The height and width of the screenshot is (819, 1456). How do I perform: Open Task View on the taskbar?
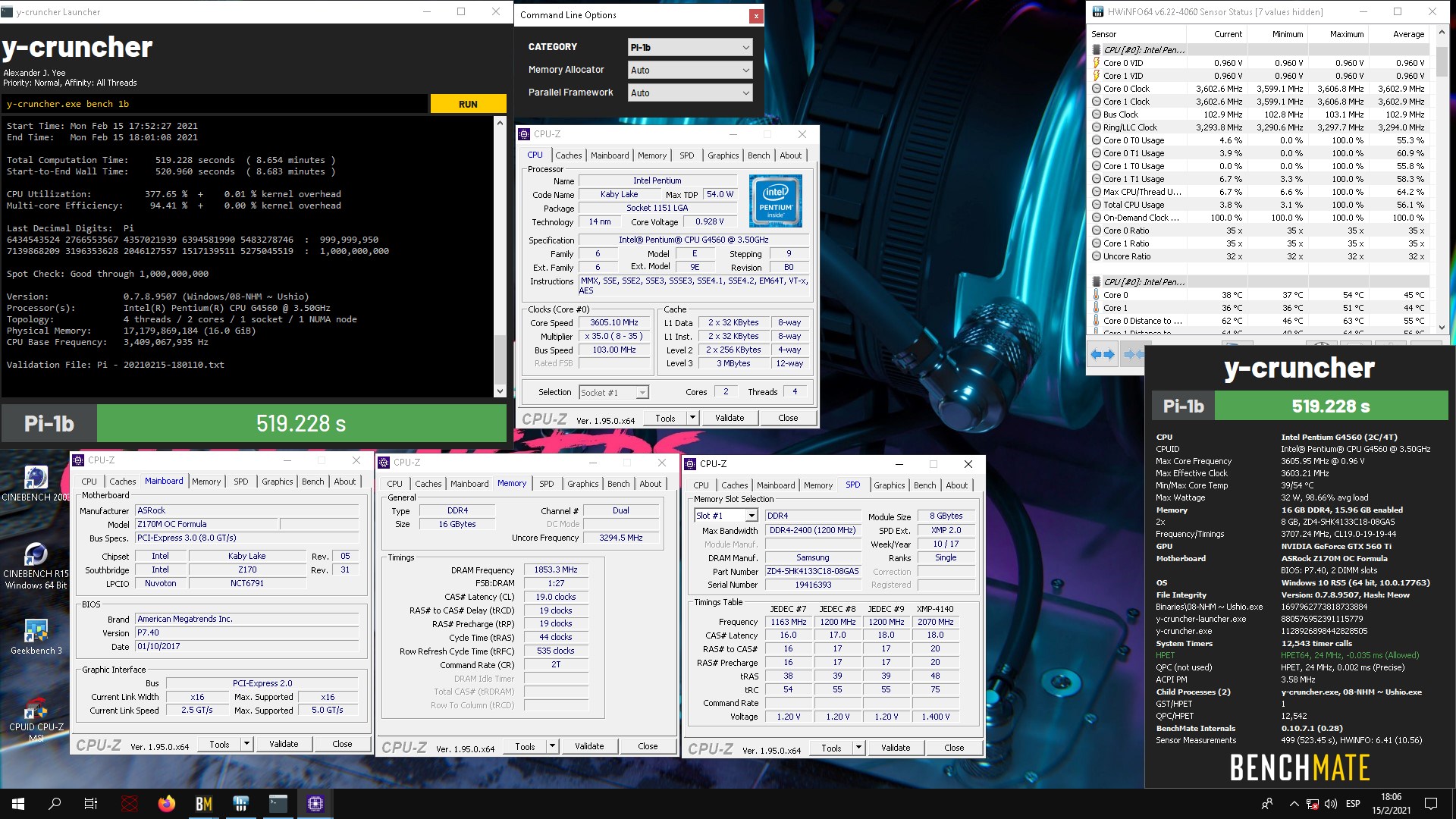(91, 804)
